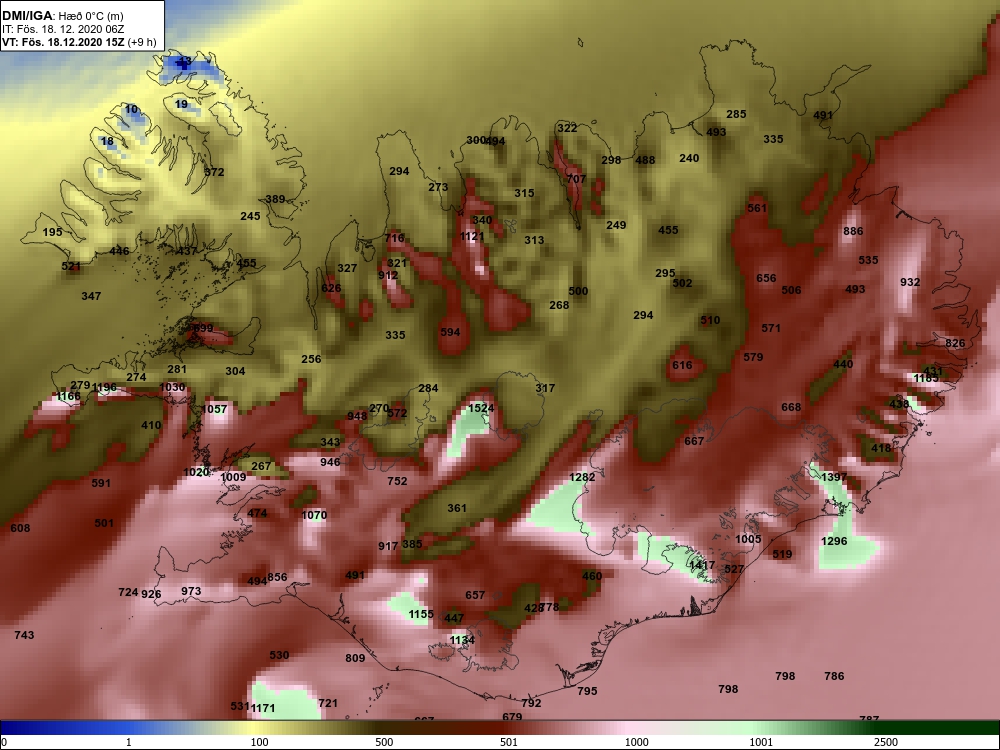The width and height of the screenshot is (1000, 750).
Task: Click the map value 752
Action: pos(397,482)
